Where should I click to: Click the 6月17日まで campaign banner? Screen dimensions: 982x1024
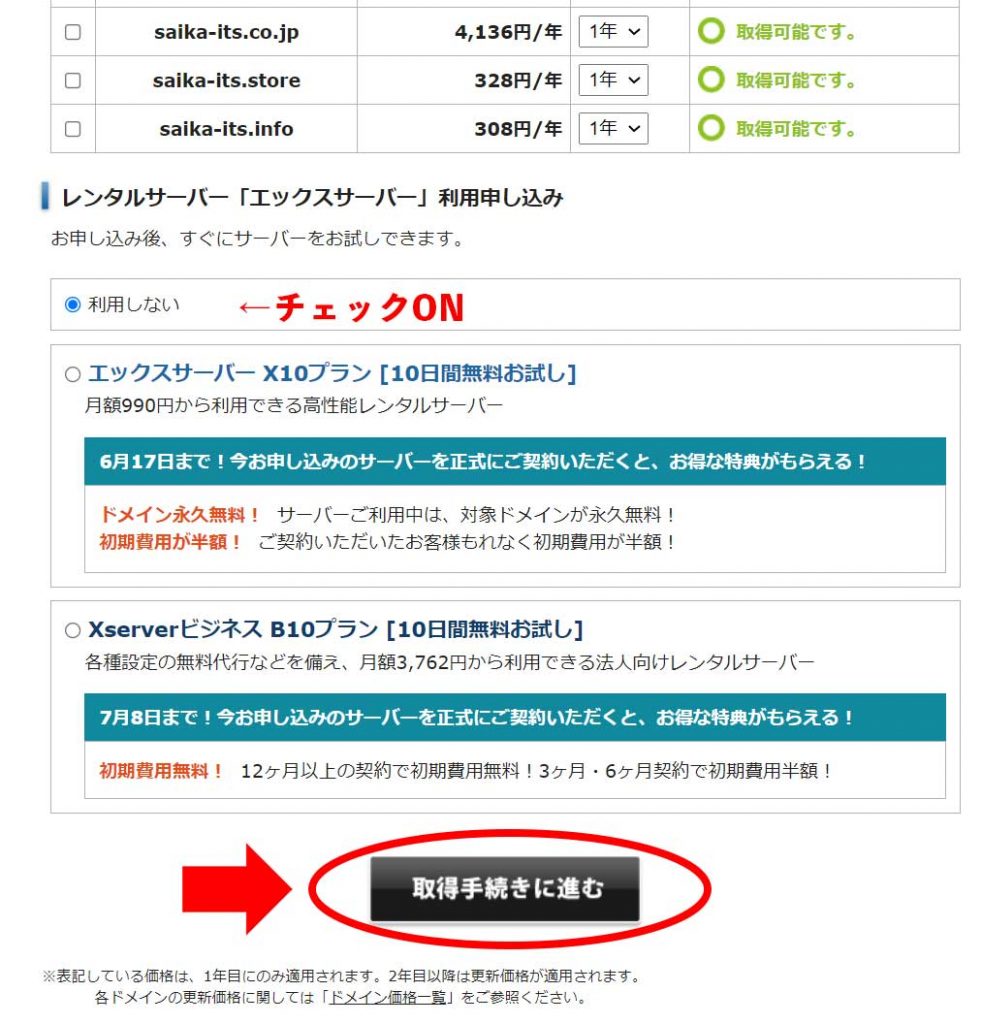point(515,461)
